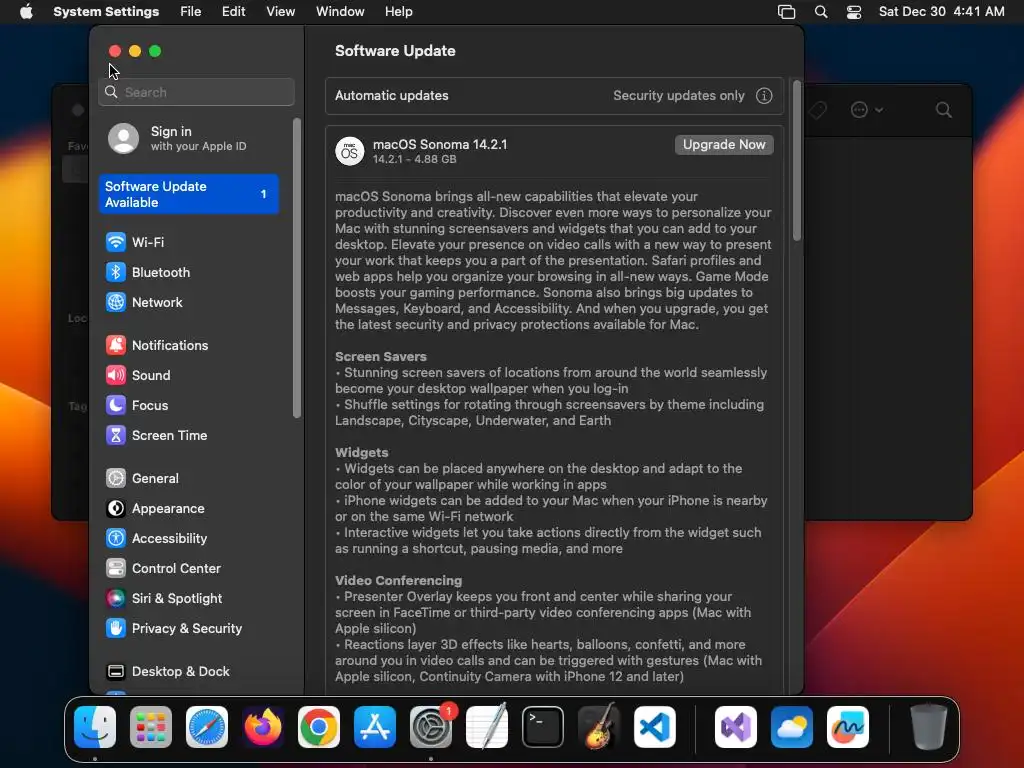
Task: Click Upgrade Now button
Action: click(x=724, y=144)
